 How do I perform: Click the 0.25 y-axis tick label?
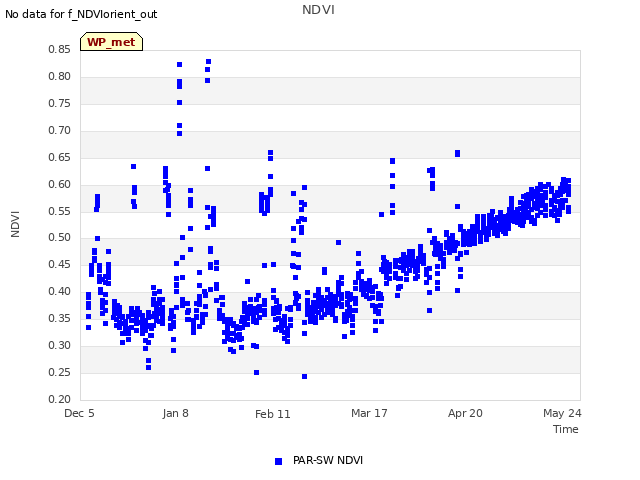59,372
